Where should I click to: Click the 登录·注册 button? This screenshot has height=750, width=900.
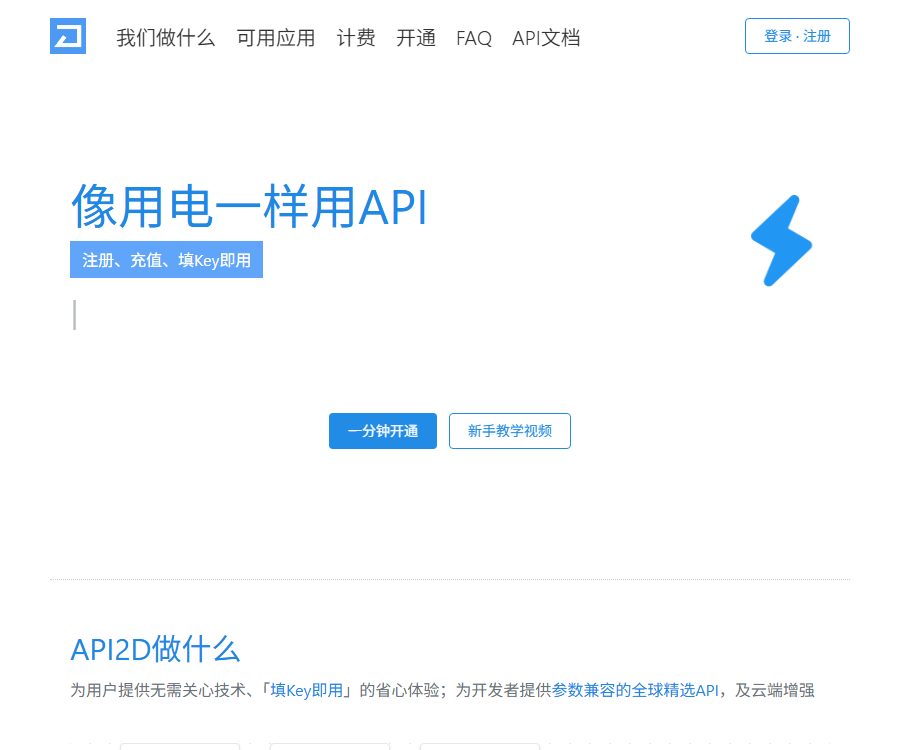pos(797,36)
